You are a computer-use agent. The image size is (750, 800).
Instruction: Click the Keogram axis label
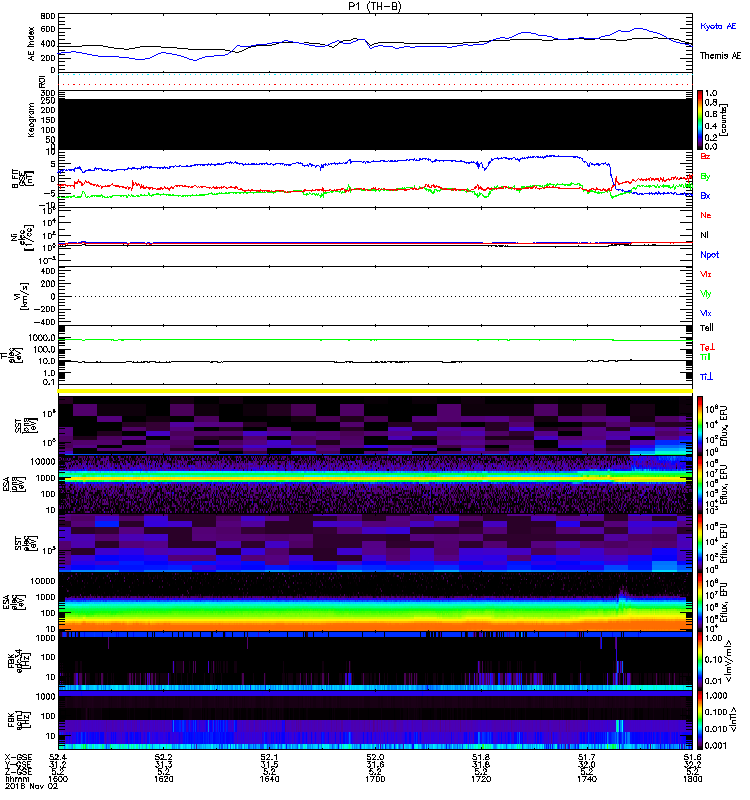tap(32, 120)
